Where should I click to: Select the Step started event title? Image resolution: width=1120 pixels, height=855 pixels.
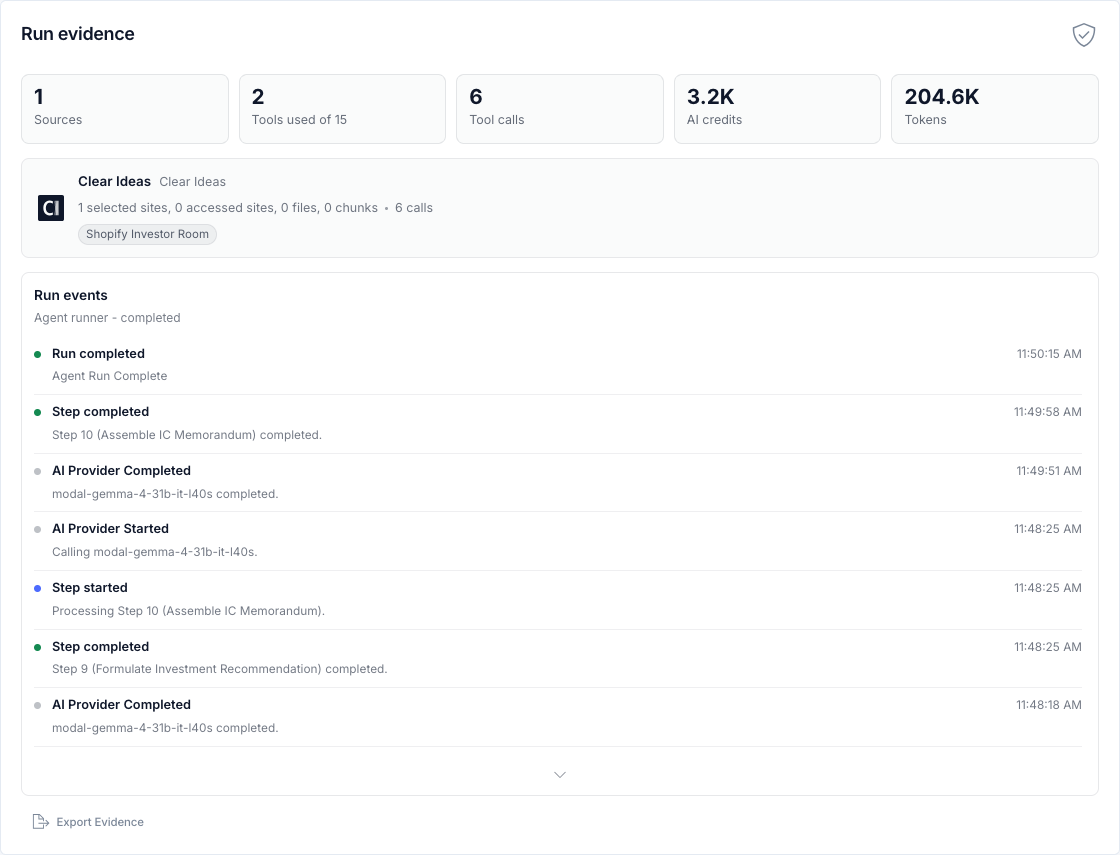click(x=90, y=588)
